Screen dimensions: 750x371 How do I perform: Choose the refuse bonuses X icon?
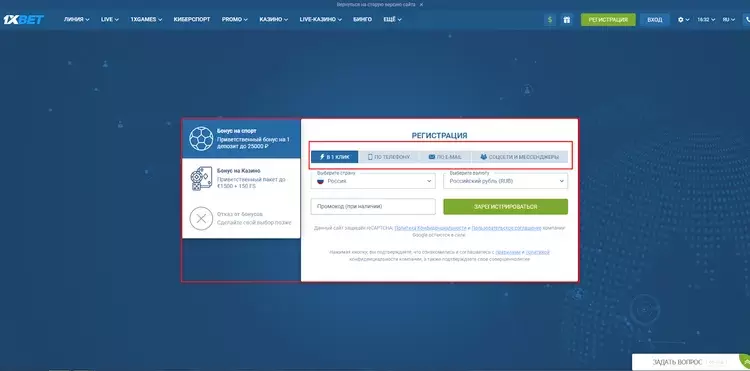coord(201,219)
